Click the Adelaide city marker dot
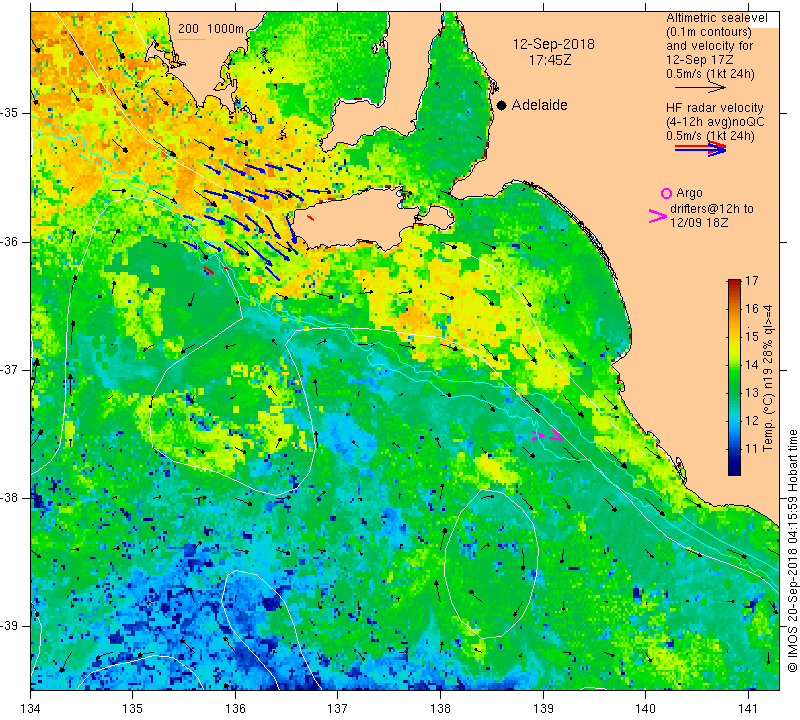This screenshot has height=720, width=800. [x=502, y=105]
